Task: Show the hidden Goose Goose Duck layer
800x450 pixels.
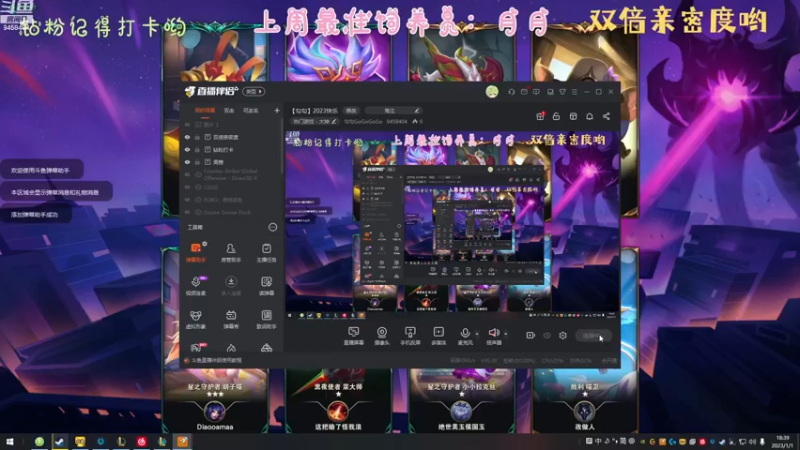Action: tap(187, 212)
